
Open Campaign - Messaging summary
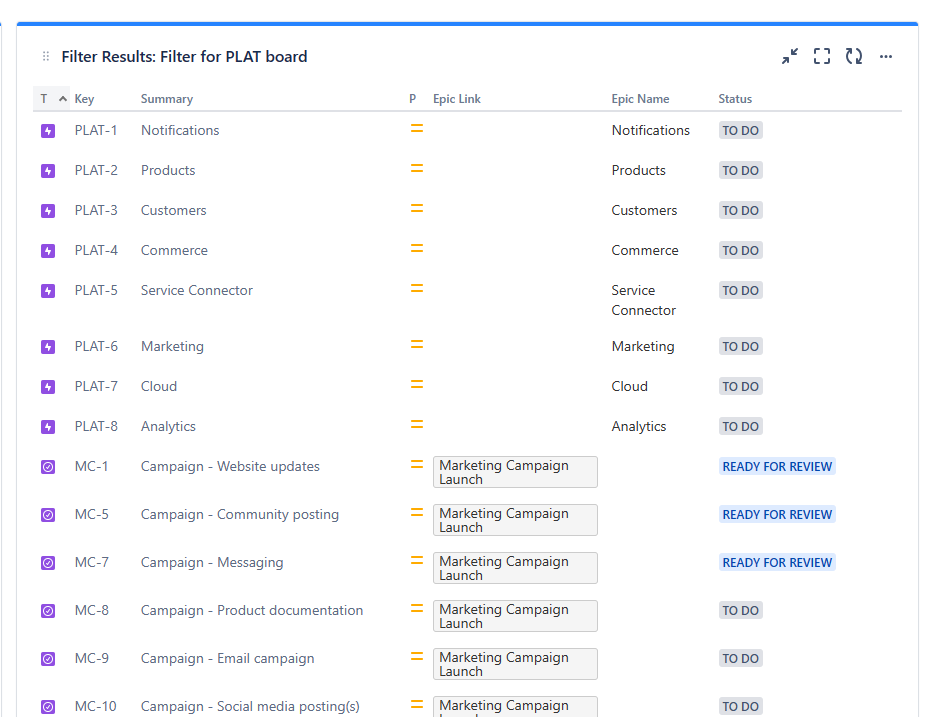[212, 562]
